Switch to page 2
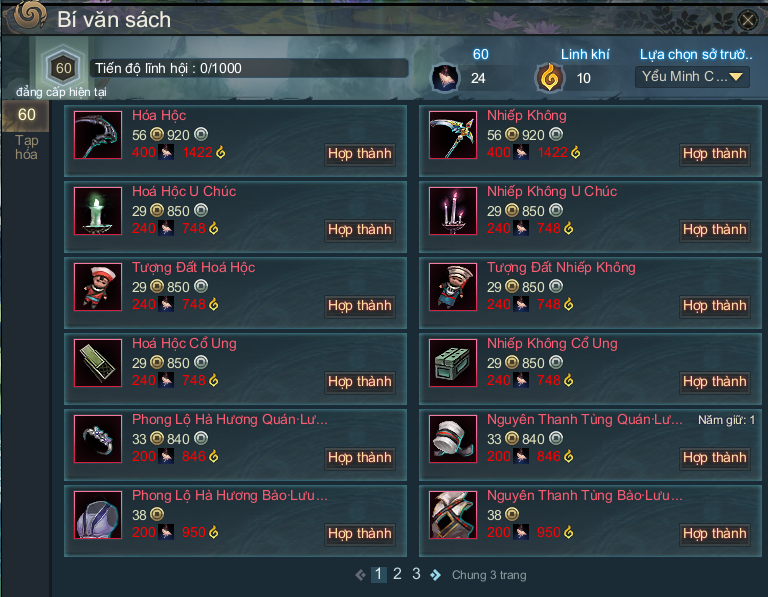 pos(397,574)
